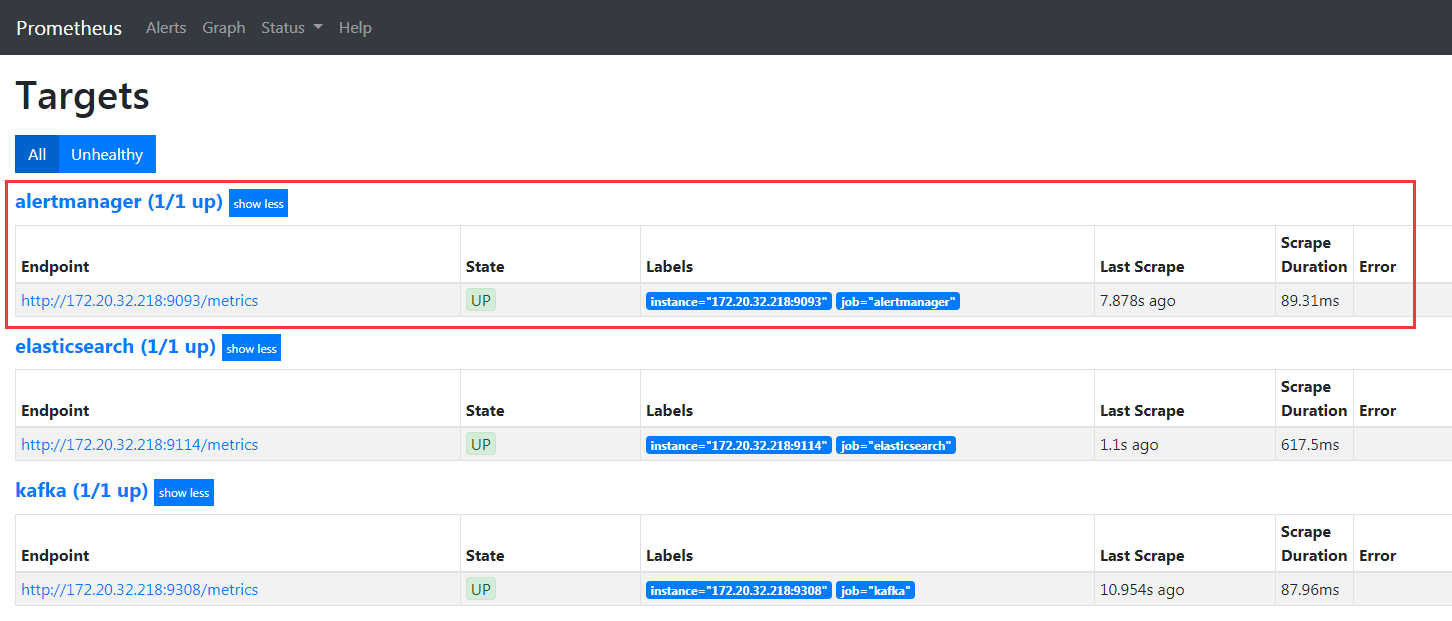Screen dimensions: 1452x621
Task: Open the Status dropdown in navbar
Action: click(x=290, y=27)
